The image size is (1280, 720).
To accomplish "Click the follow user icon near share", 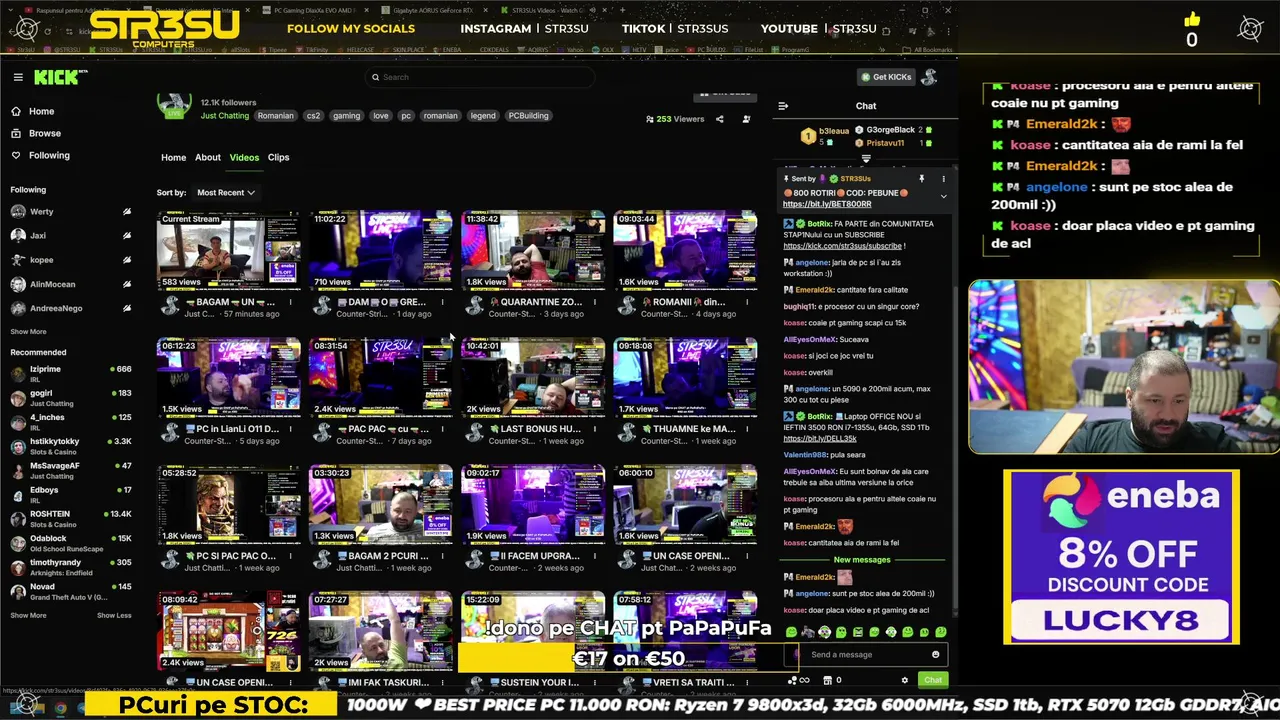I will pos(746,119).
